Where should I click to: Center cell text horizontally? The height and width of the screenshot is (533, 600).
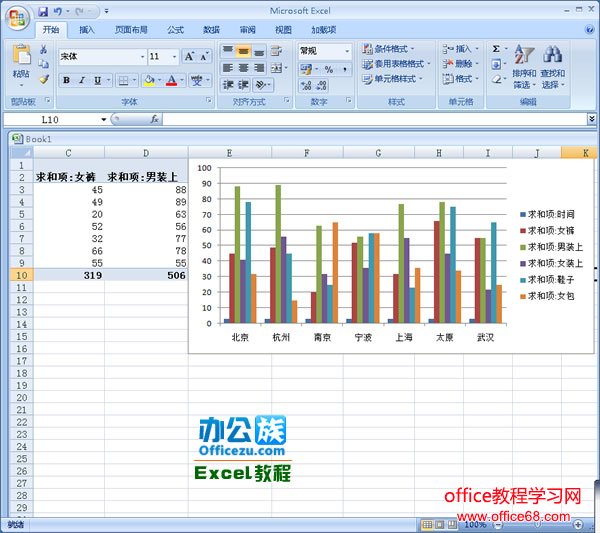coord(244,68)
